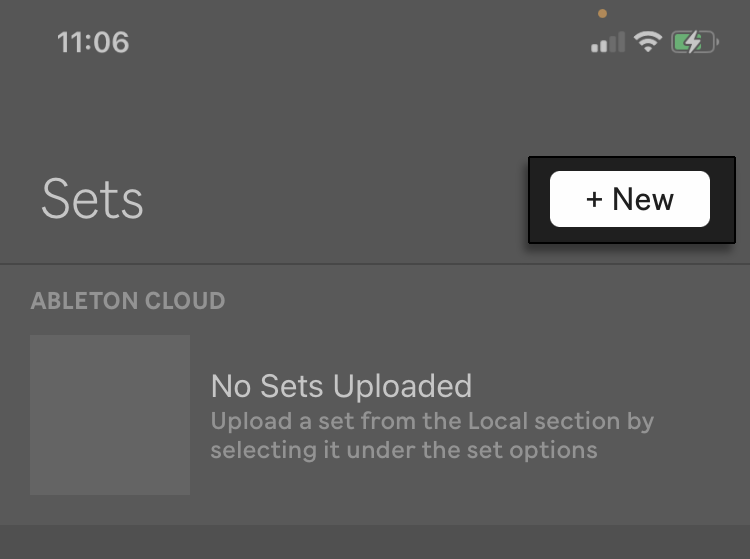Tap the Wi-Fi status icon
This screenshot has width=750, height=559.
point(648,42)
